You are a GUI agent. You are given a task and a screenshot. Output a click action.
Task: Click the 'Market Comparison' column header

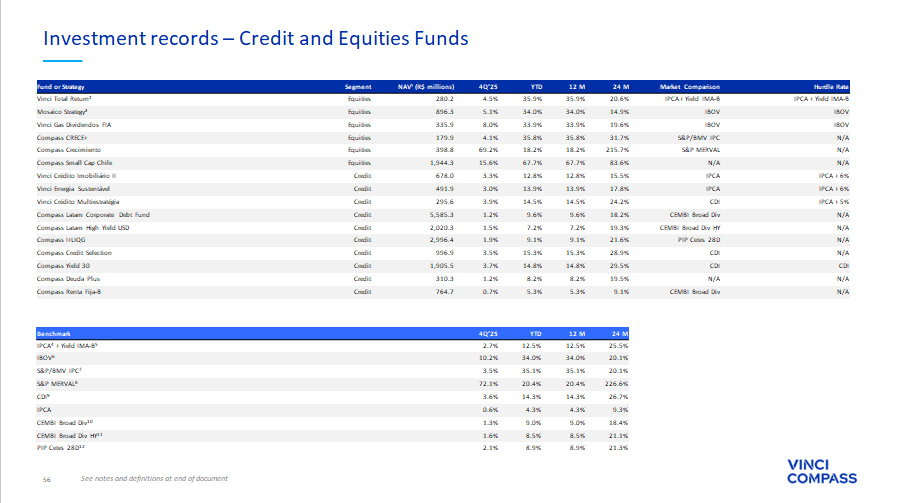690,87
